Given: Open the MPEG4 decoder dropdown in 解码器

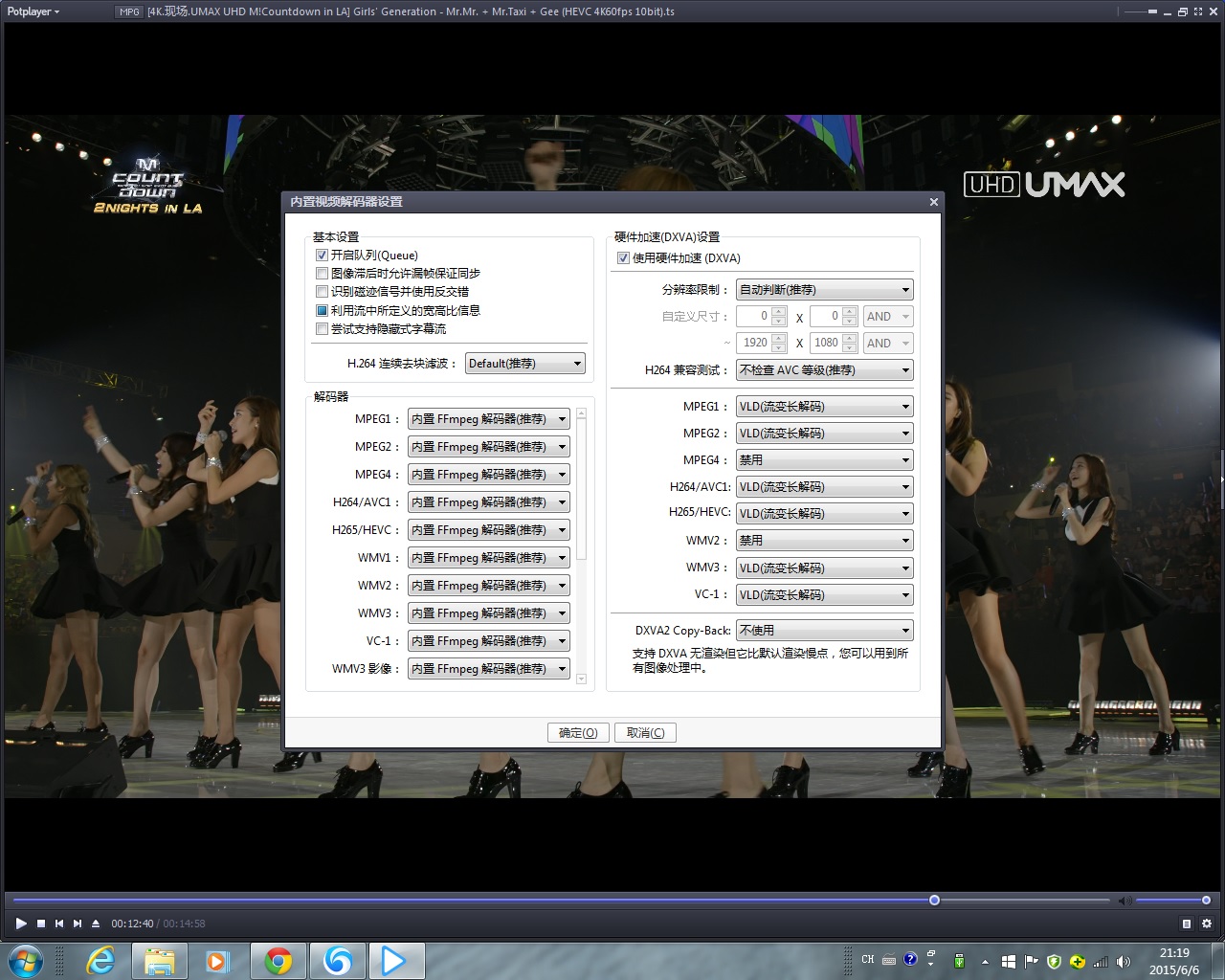Looking at the screenshot, I should (489, 475).
